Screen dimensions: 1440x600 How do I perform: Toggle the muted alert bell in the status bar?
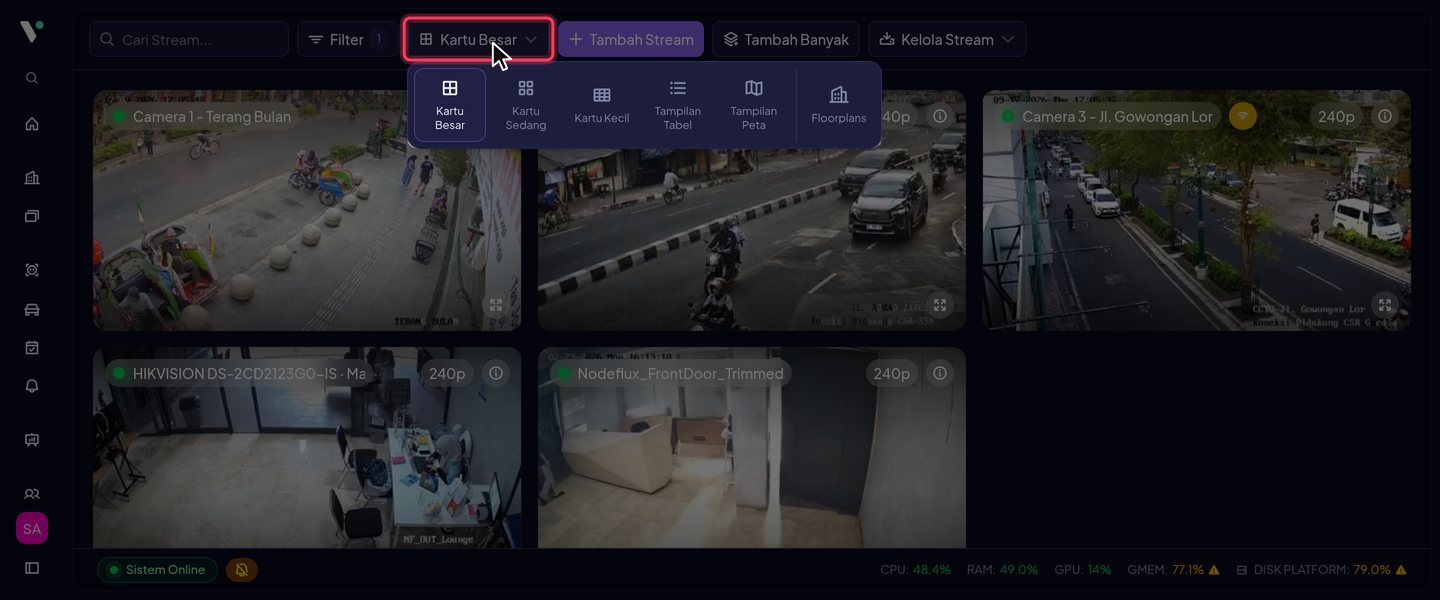click(x=242, y=570)
